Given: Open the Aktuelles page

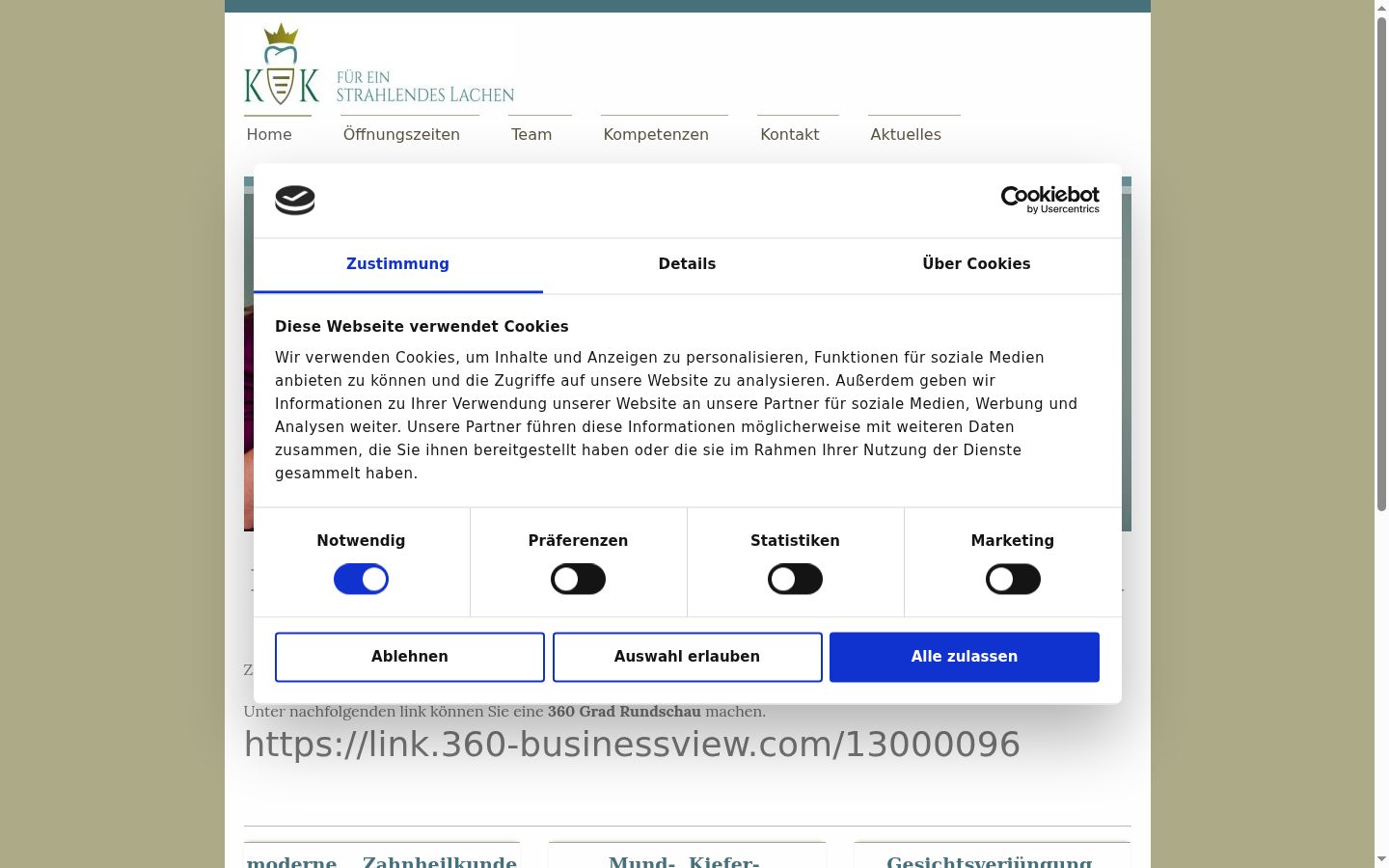Looking at the screenshot, I should pyautogui.click(x=906, y=135).
